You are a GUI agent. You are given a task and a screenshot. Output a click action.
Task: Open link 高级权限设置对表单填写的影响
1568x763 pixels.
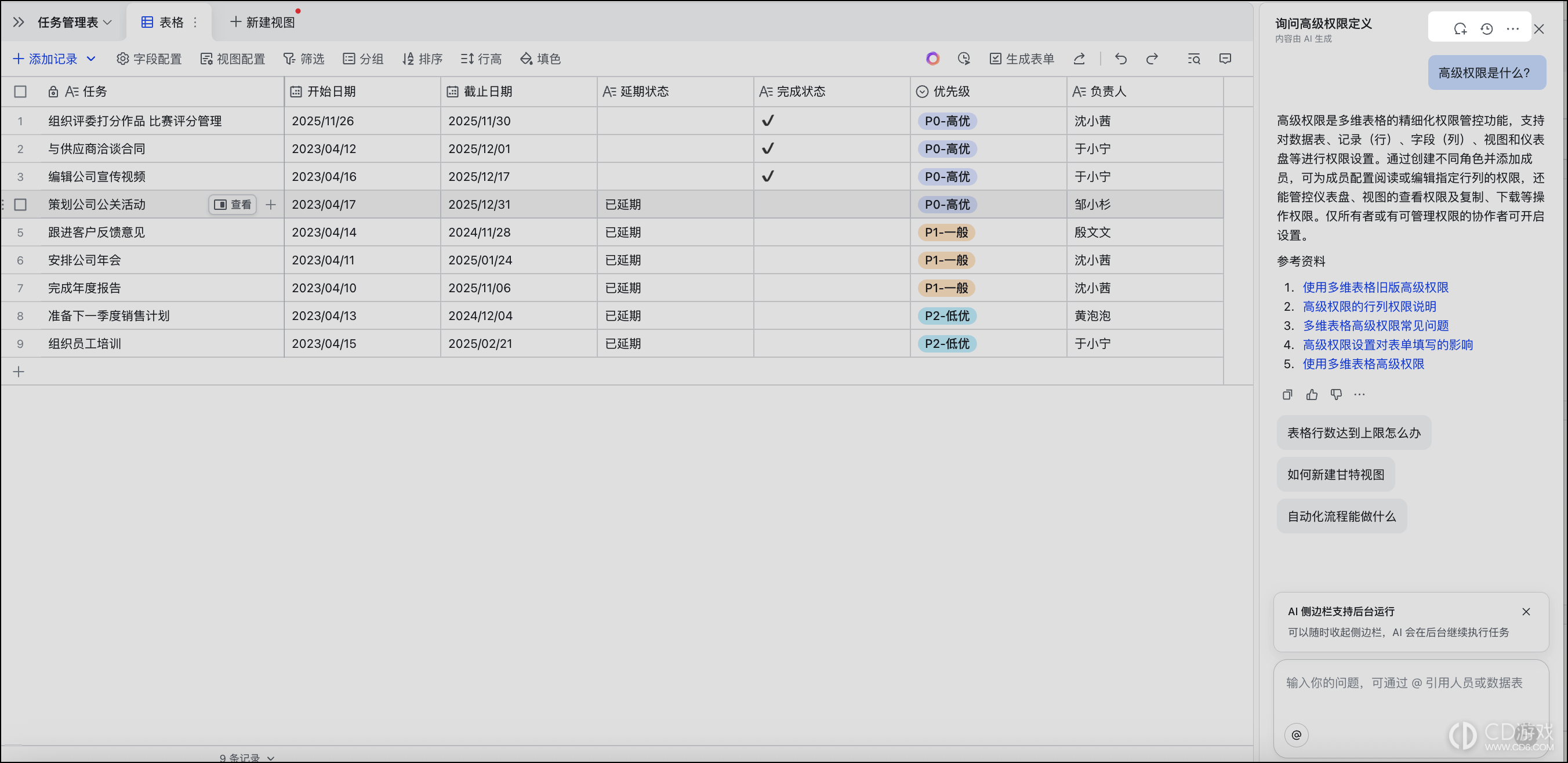(1387, 345)
